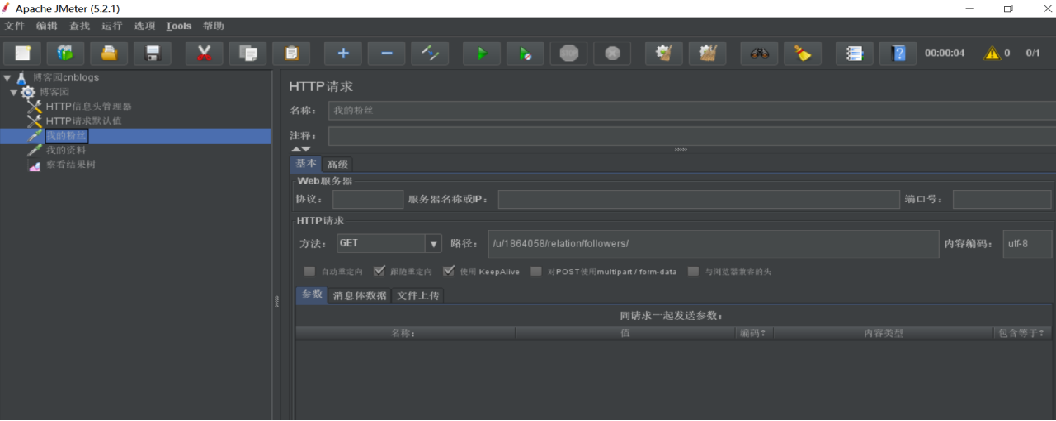Cut the selected element with scissors icon
The width and height of the screenshot is (1056, 421).
204,53
